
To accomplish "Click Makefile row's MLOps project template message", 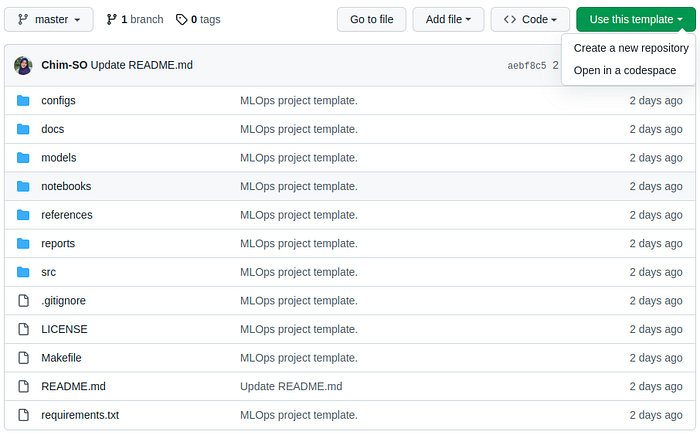I will (299, 358).
